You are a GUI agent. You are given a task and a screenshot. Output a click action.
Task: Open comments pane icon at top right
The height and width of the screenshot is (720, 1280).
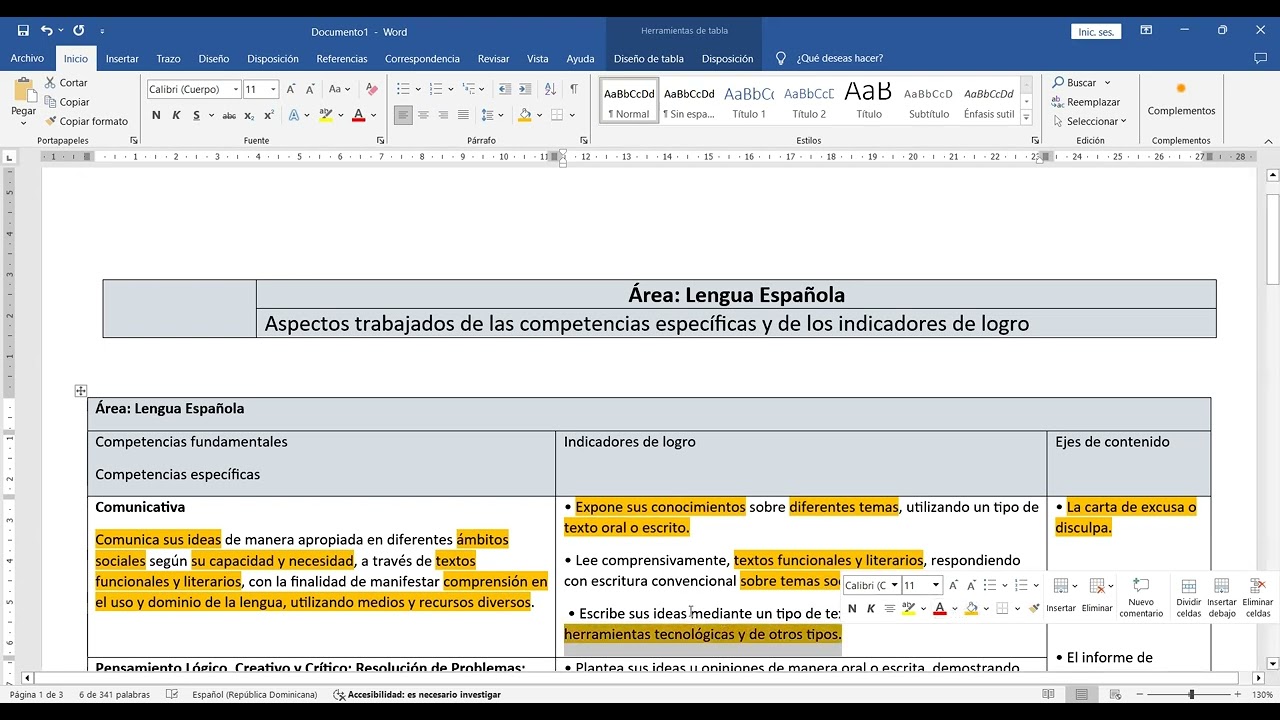[1260, 59]
